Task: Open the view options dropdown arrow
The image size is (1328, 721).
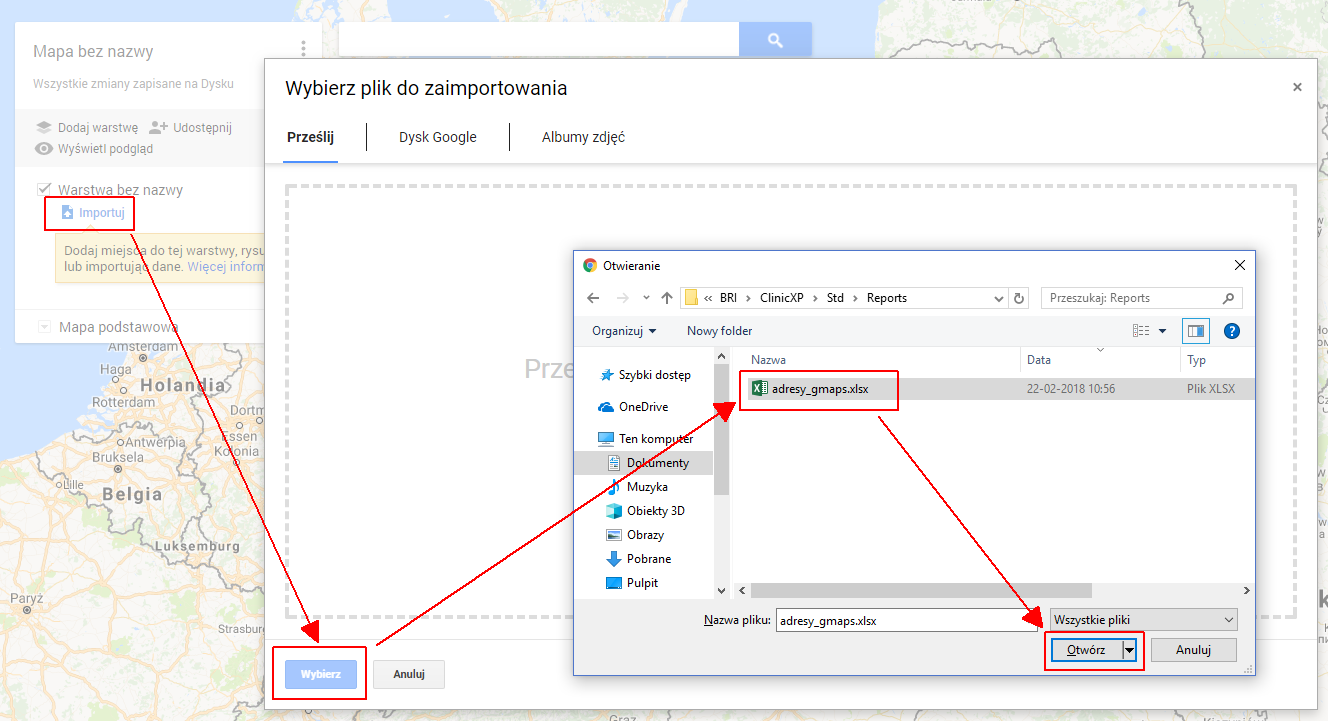Action: (x=1162, y=331)
